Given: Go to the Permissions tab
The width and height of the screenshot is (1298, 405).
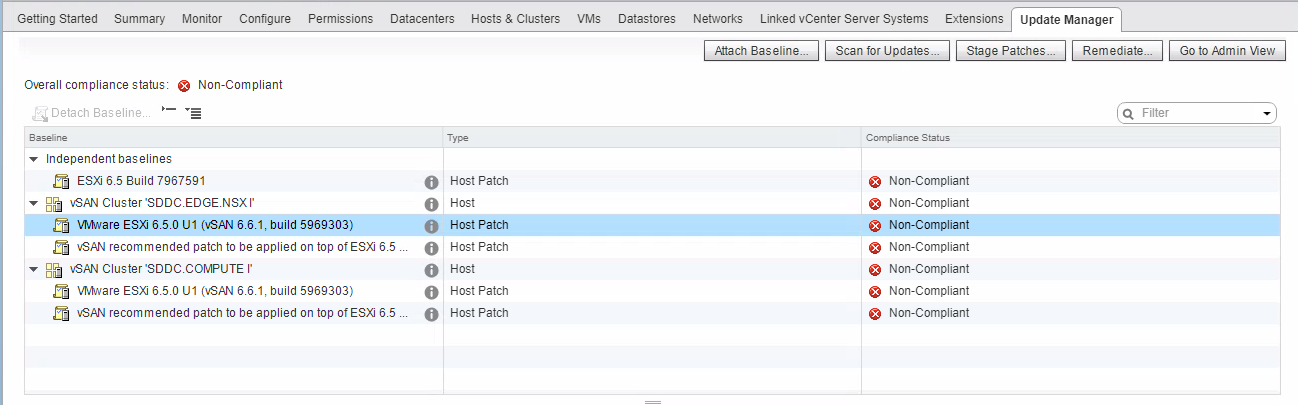Looking at the screenshot, I should 340,19.
